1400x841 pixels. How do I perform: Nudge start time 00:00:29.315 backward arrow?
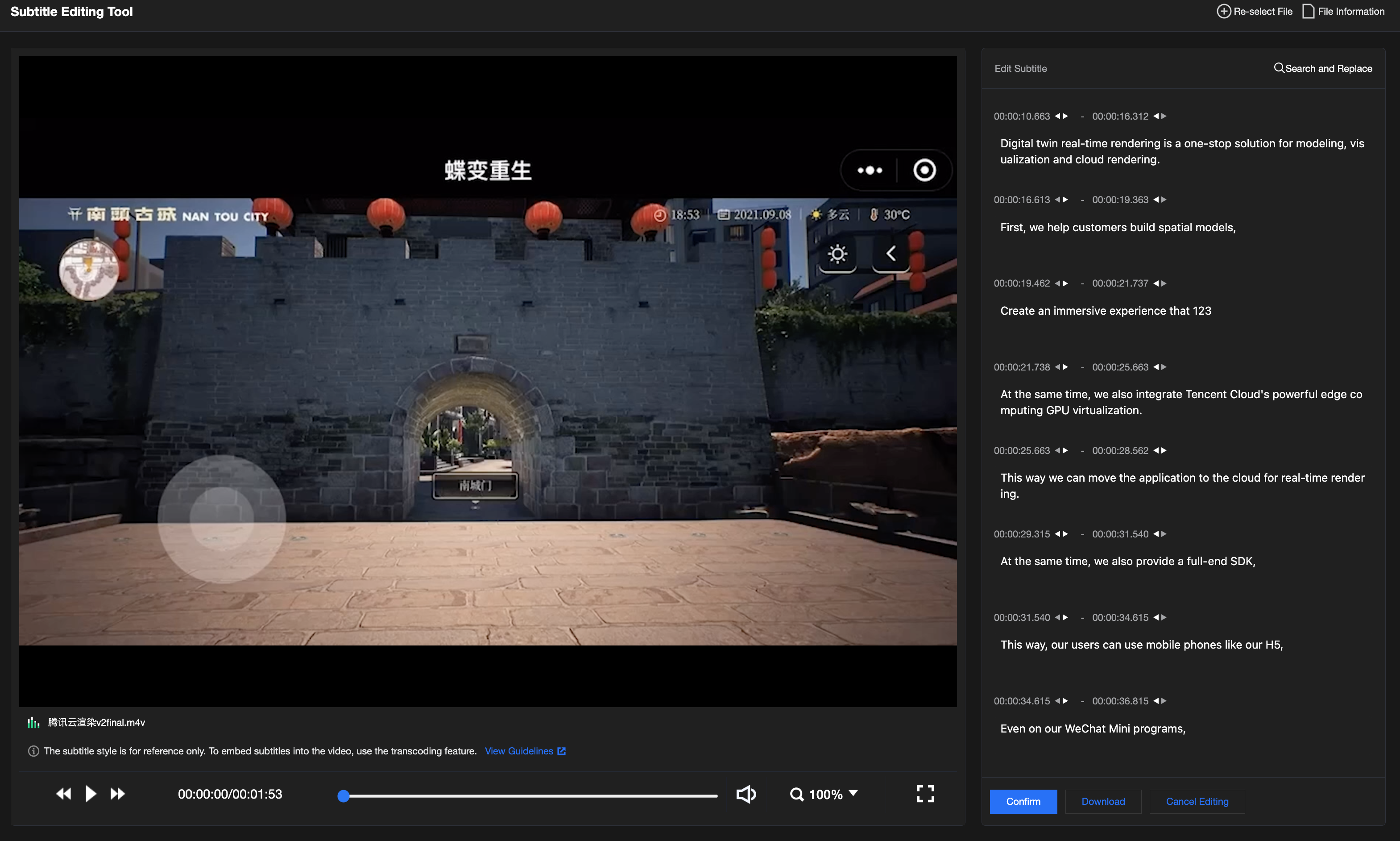click(1057, 534)
